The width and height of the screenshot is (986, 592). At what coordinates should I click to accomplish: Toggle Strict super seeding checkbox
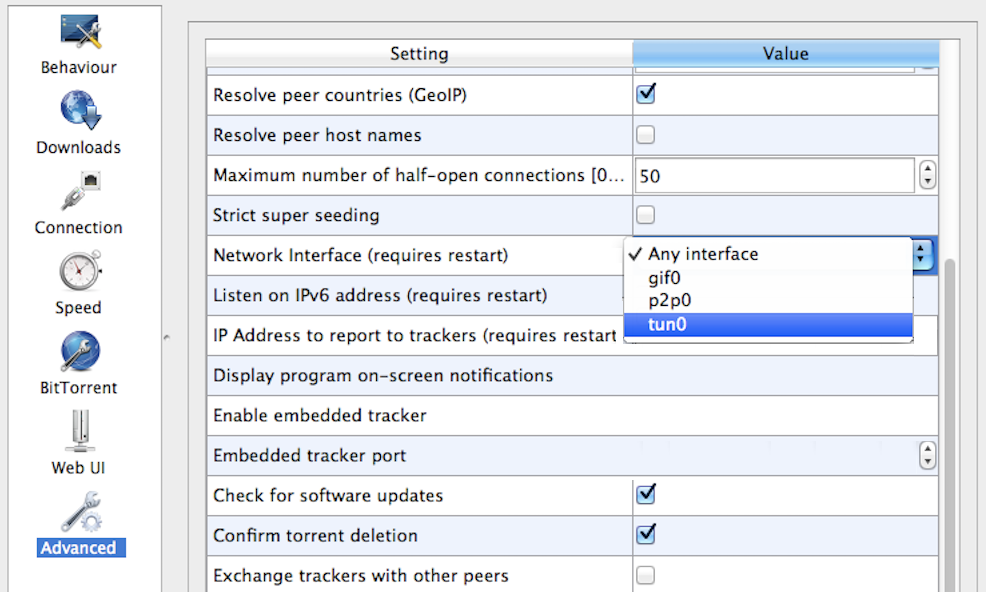click(x=646, y=215)
